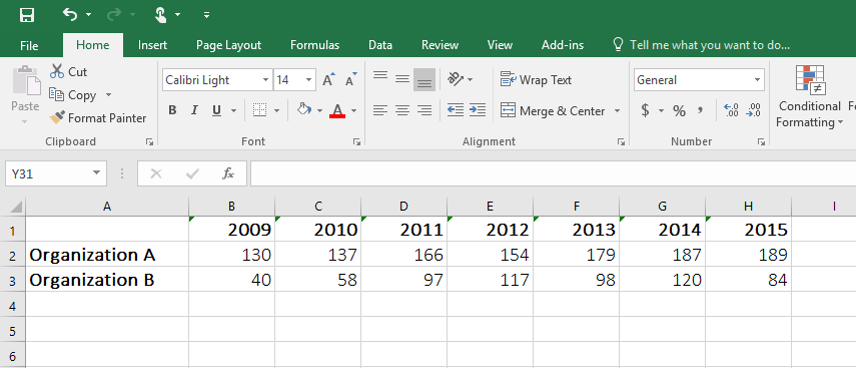This screenshot has width=856, height=368.
Task: Click the Undo arrow icon
Action: pos(69,14)
